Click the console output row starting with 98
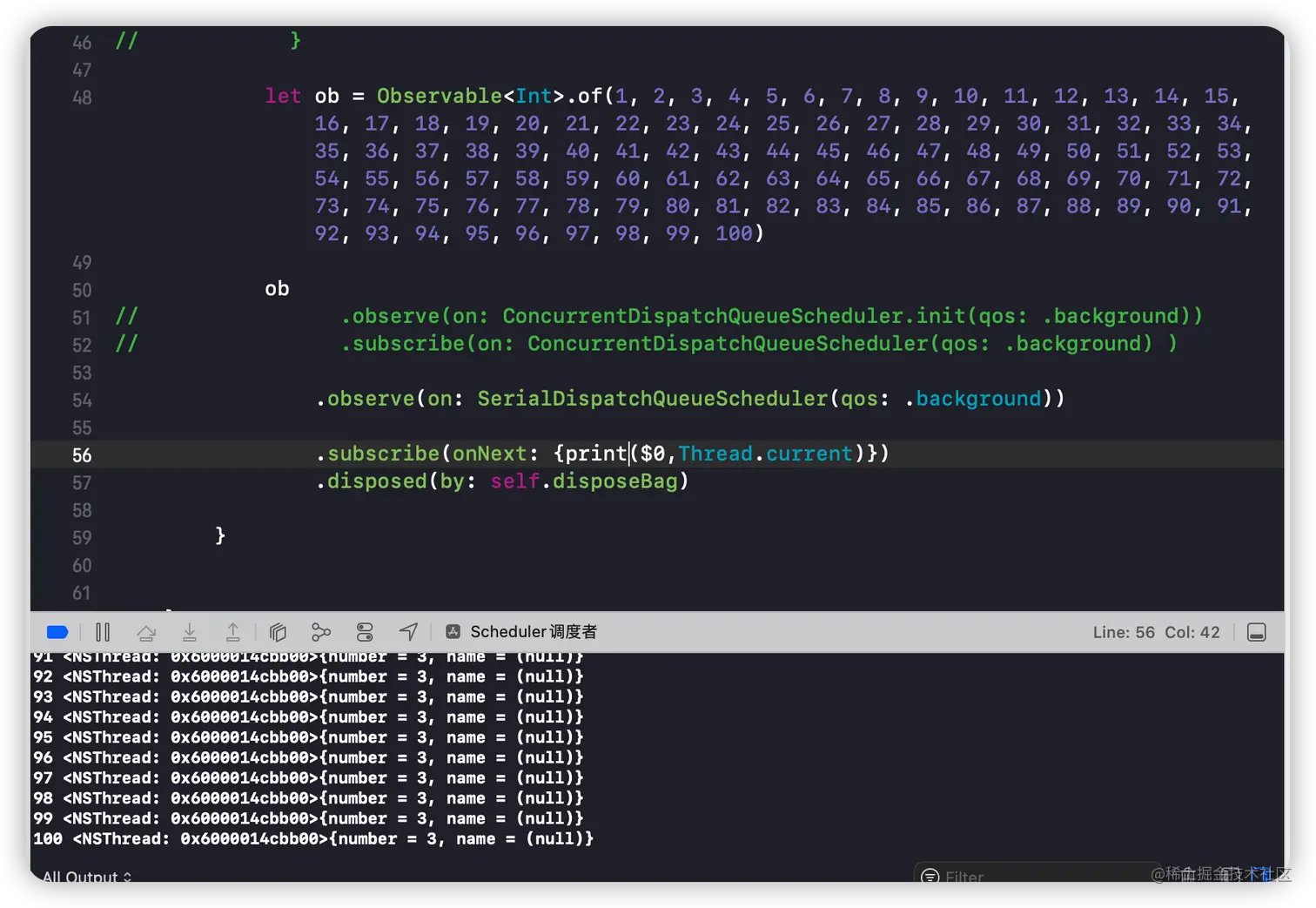 [x=308, y=798]
